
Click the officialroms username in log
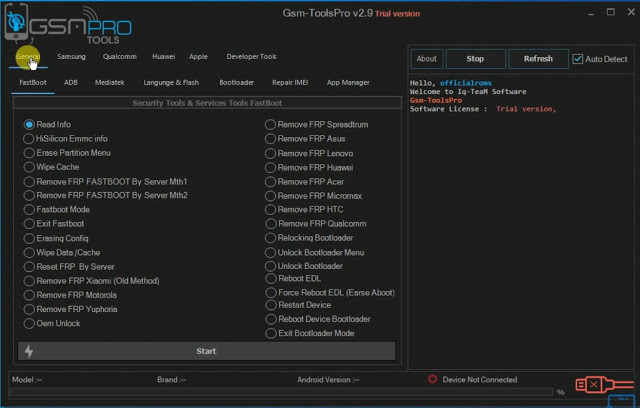click(466, 83)
